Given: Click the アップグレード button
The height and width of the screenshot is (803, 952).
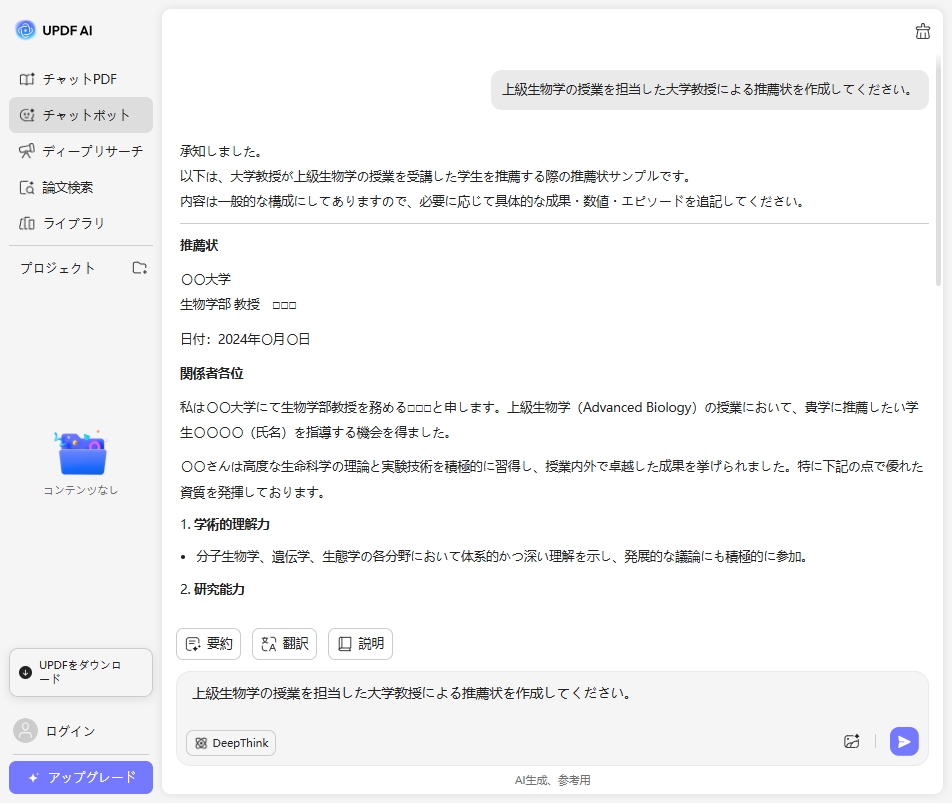Looking at the screenshot, I should (81, 777).
